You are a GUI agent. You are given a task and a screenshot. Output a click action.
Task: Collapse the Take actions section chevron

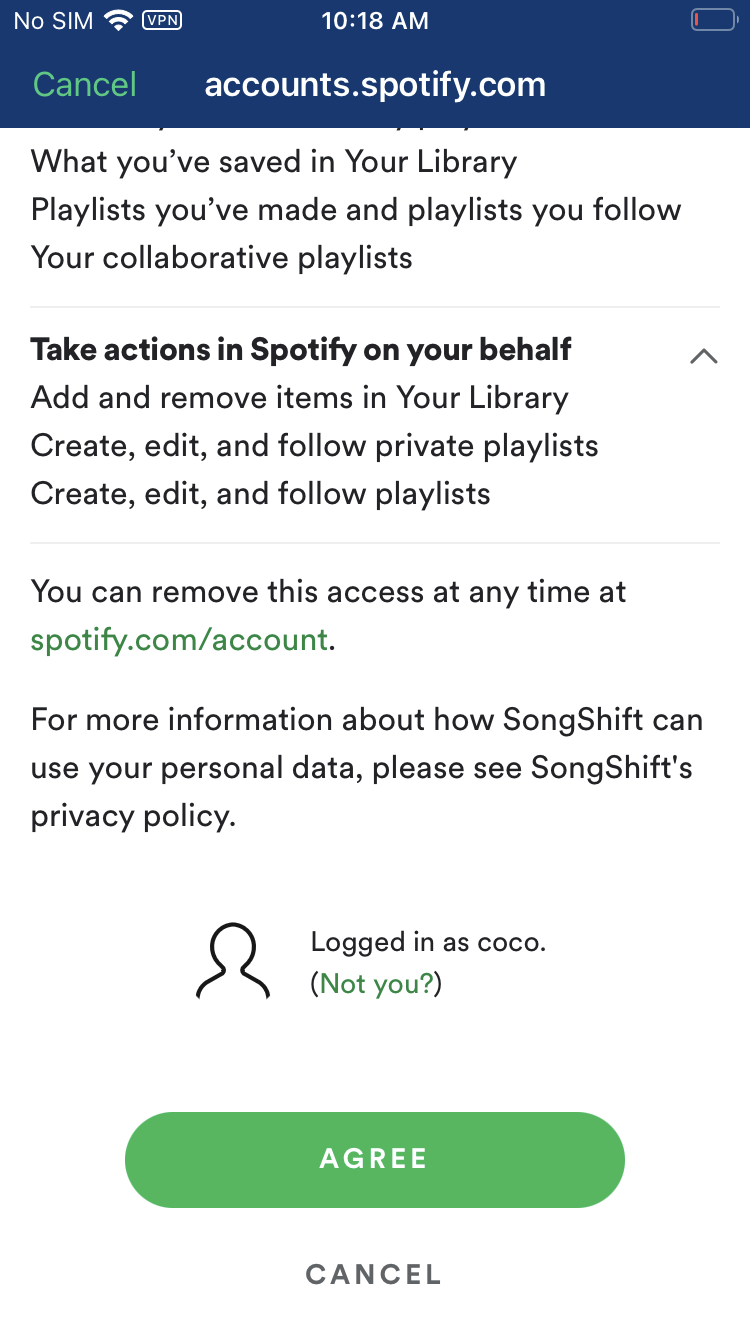coord(704,356)
